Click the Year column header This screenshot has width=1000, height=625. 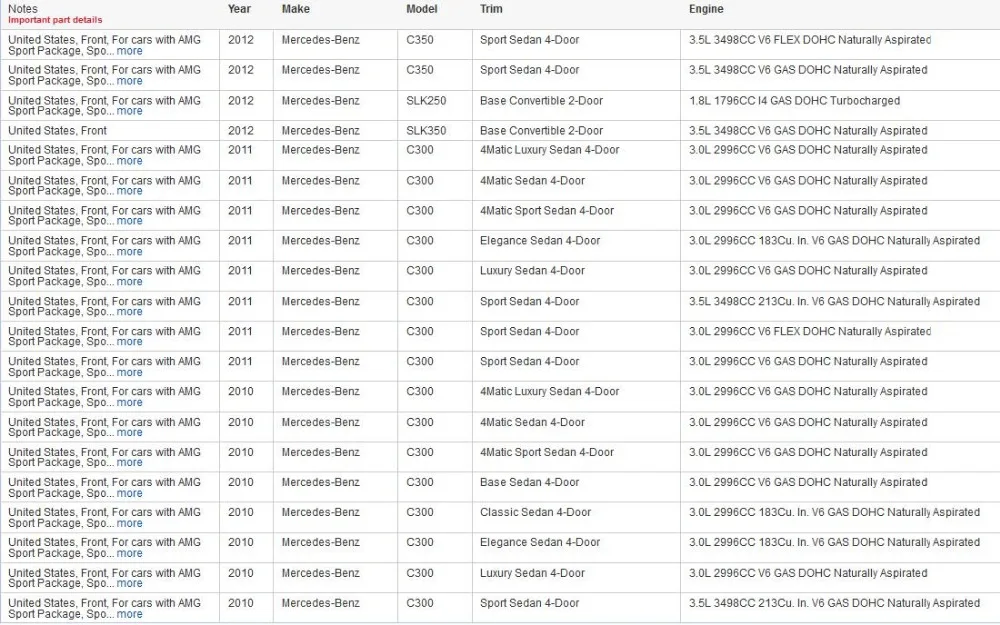(x=239, y=9)
